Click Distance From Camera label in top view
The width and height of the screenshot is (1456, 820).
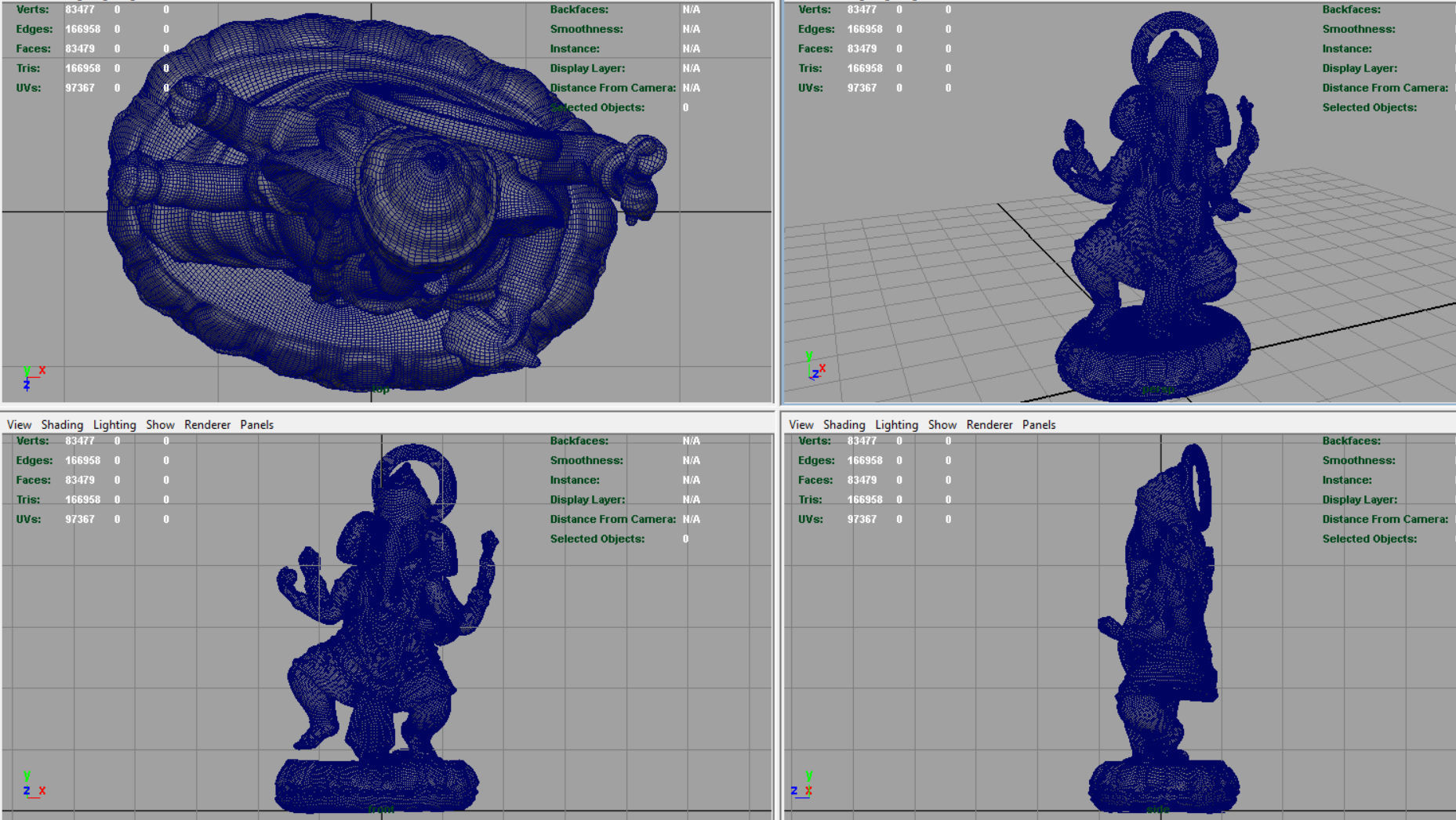pos(612,88)
